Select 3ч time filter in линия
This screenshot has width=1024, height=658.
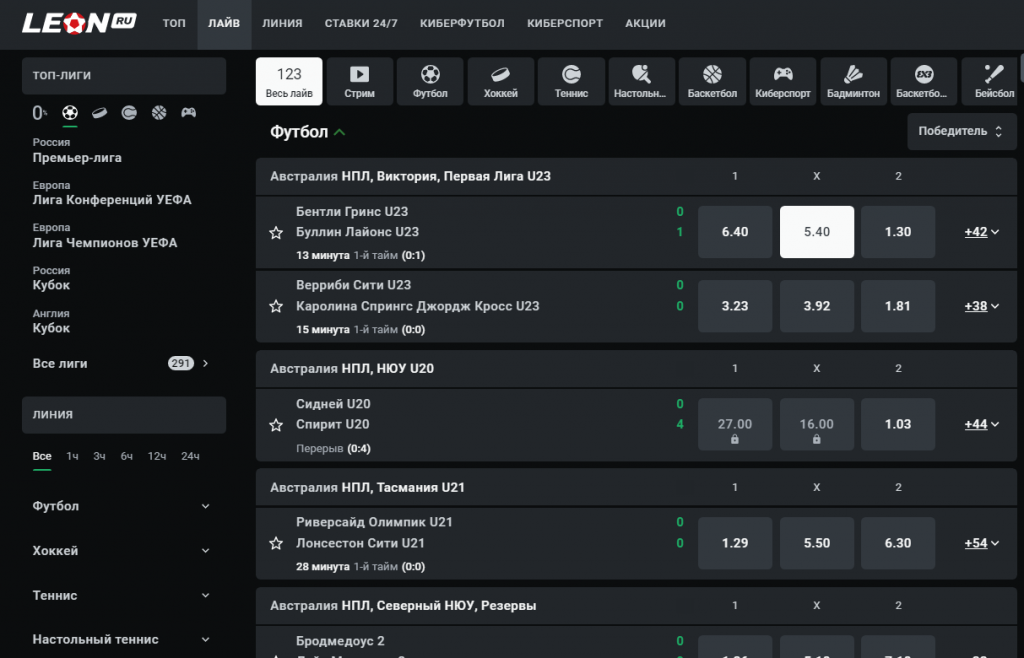[x=99, y=456]
